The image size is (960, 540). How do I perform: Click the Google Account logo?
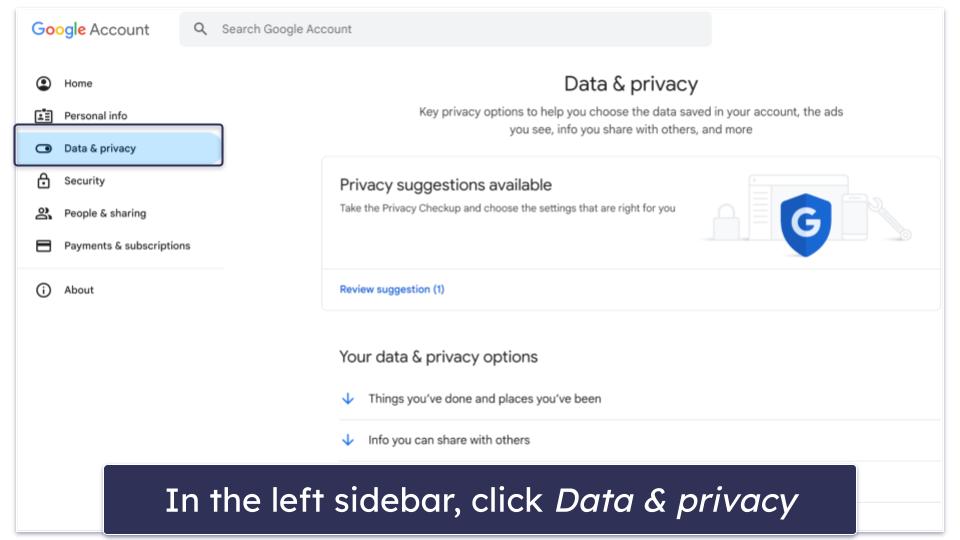[x=90, y=29]
